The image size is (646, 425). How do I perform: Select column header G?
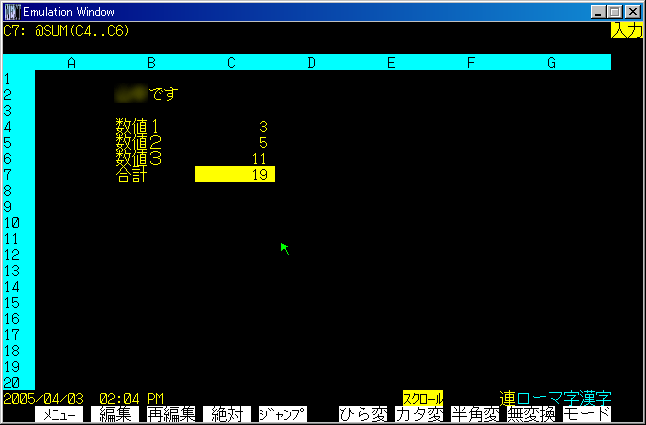(551, 63)
